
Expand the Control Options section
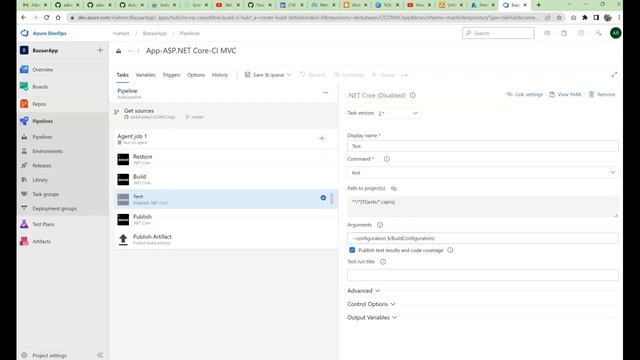371,304
